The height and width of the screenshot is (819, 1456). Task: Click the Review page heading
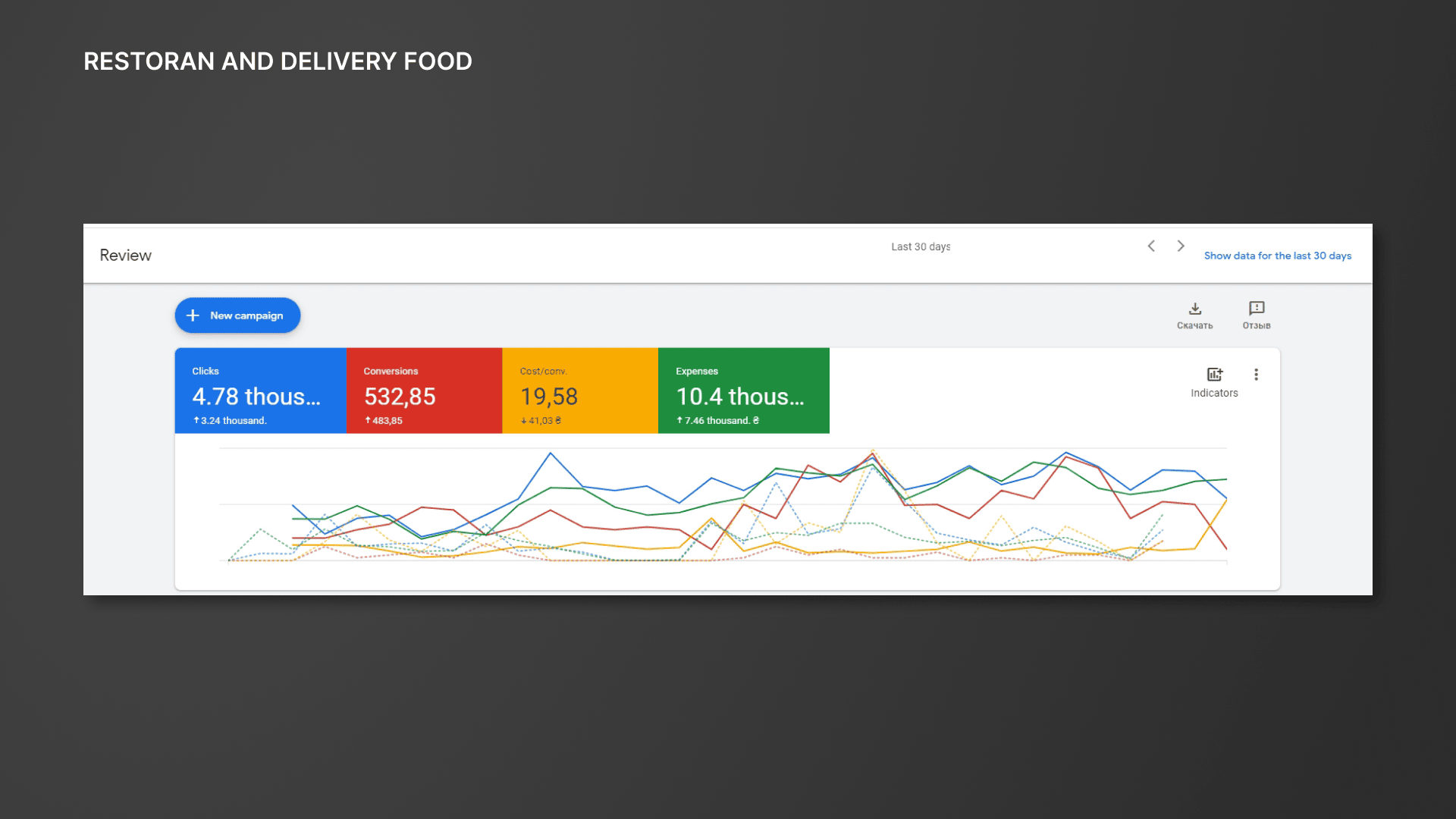click(x=126, y=256)
